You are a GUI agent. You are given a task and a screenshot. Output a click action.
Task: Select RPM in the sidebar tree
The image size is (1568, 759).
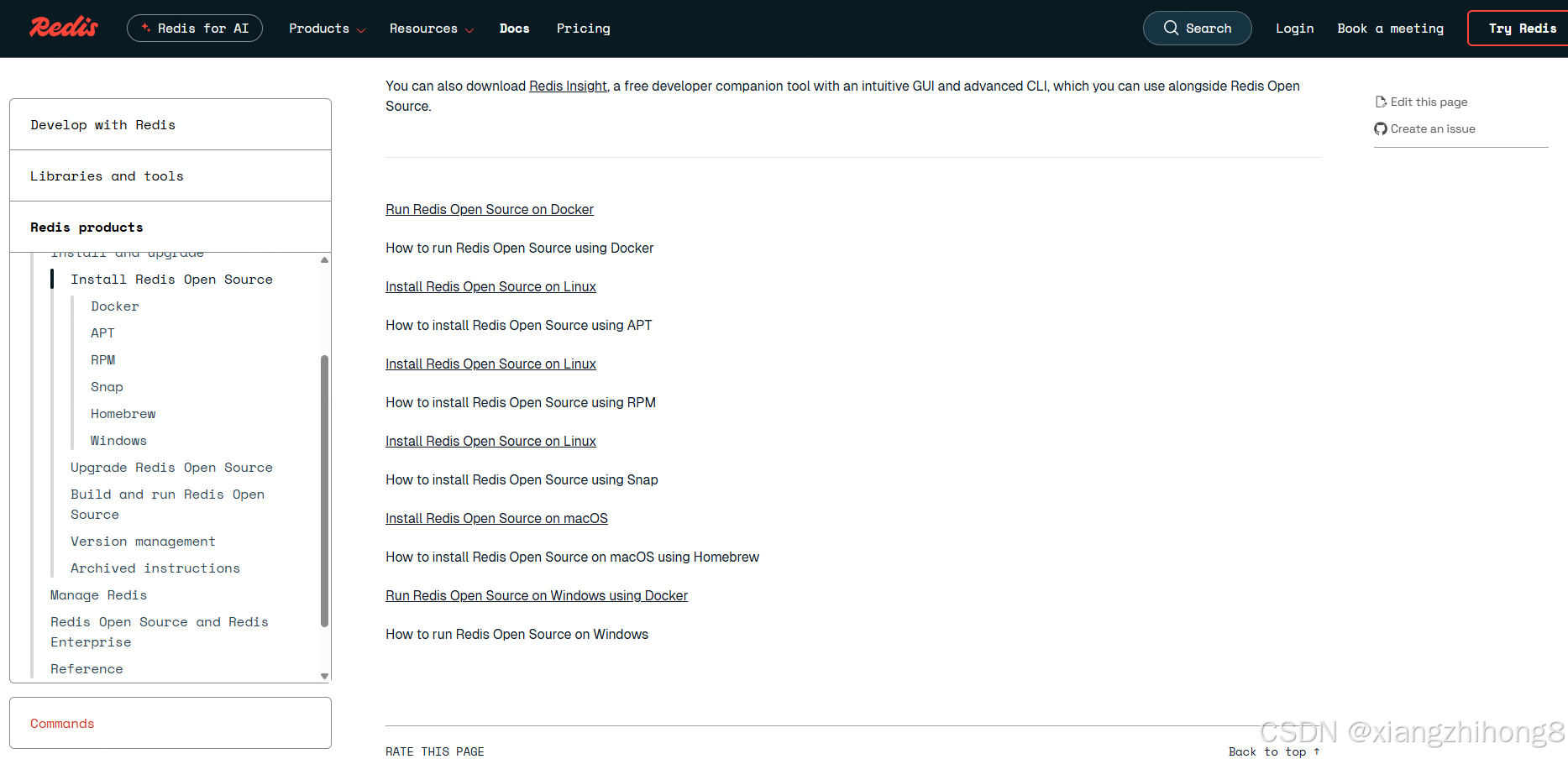[103, 360]
